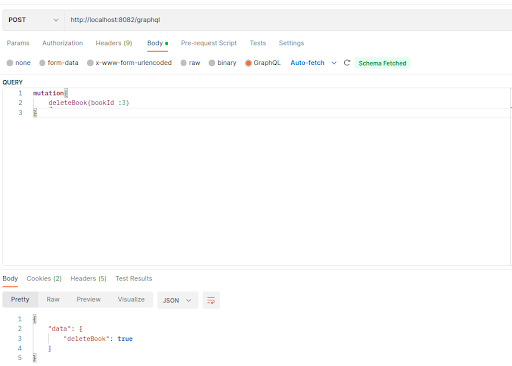Select the form-data radio button
The height and width of the screenshot is (366, 512).
(x=42, y=63)
